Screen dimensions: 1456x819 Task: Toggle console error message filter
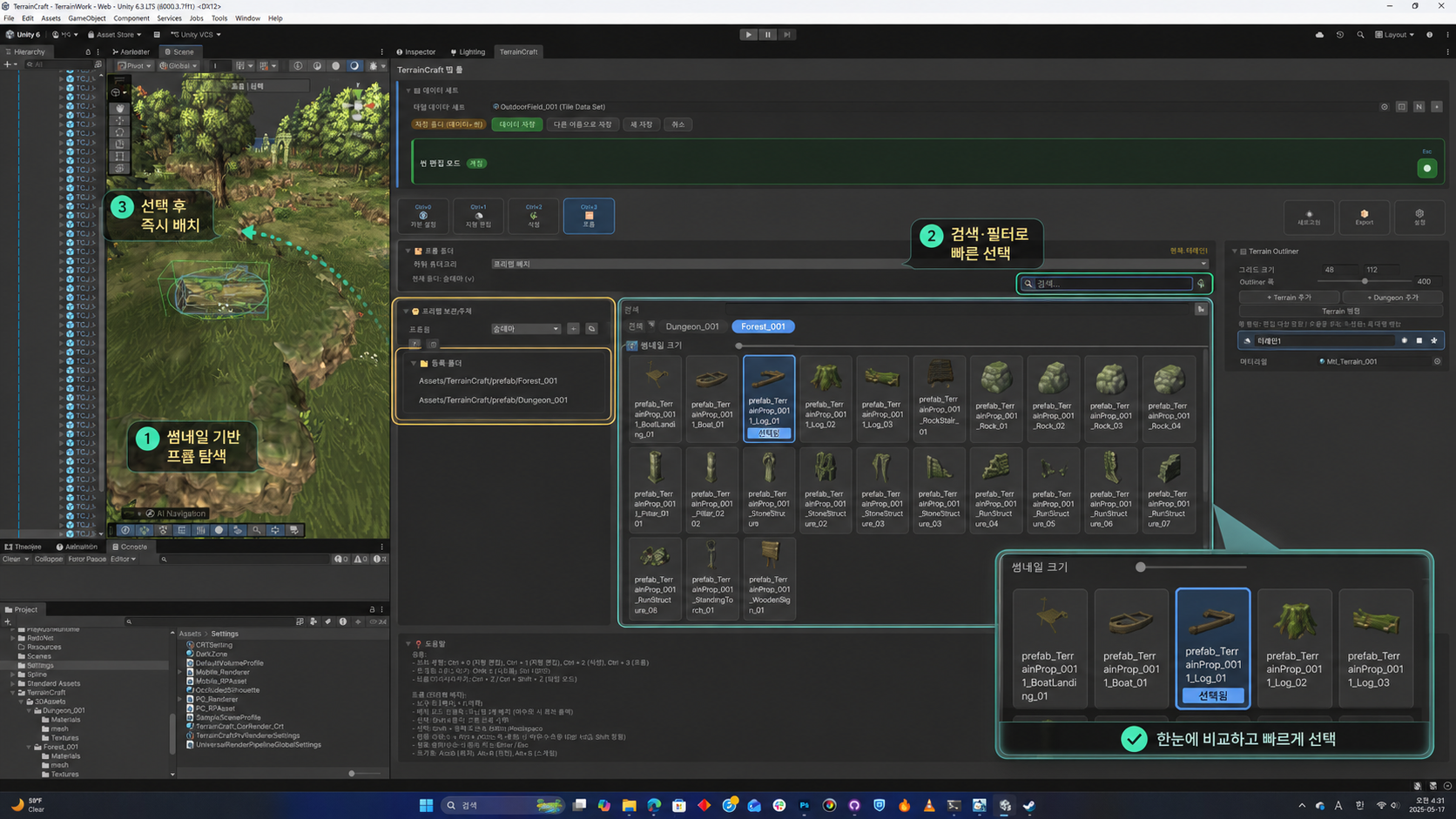click(x=379, y=560)
